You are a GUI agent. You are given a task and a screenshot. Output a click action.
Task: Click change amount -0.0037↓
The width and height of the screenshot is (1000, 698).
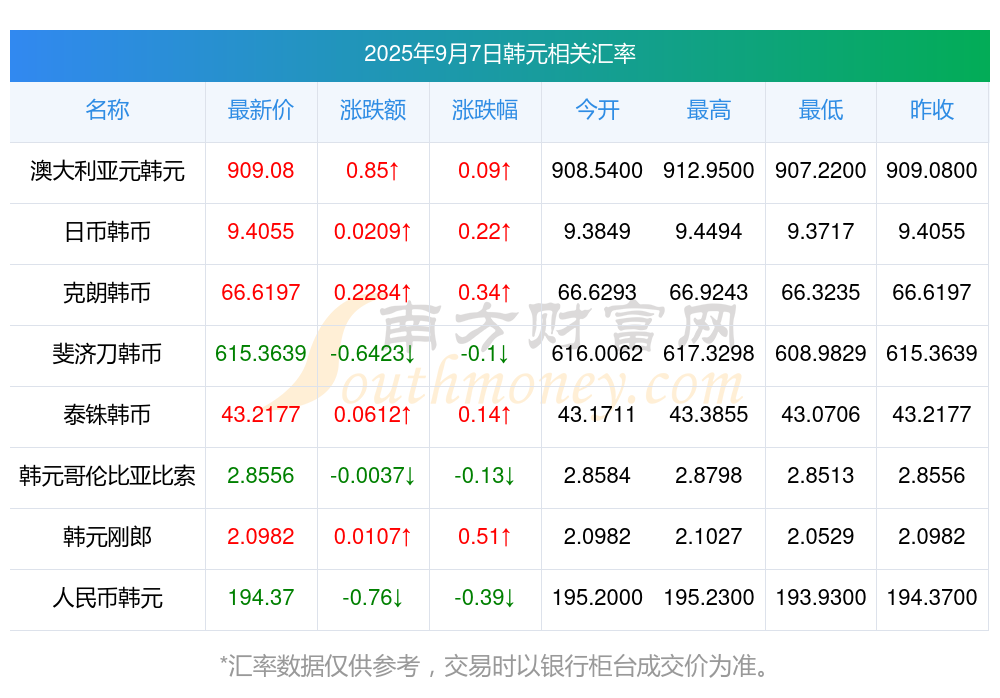point(372,475)
